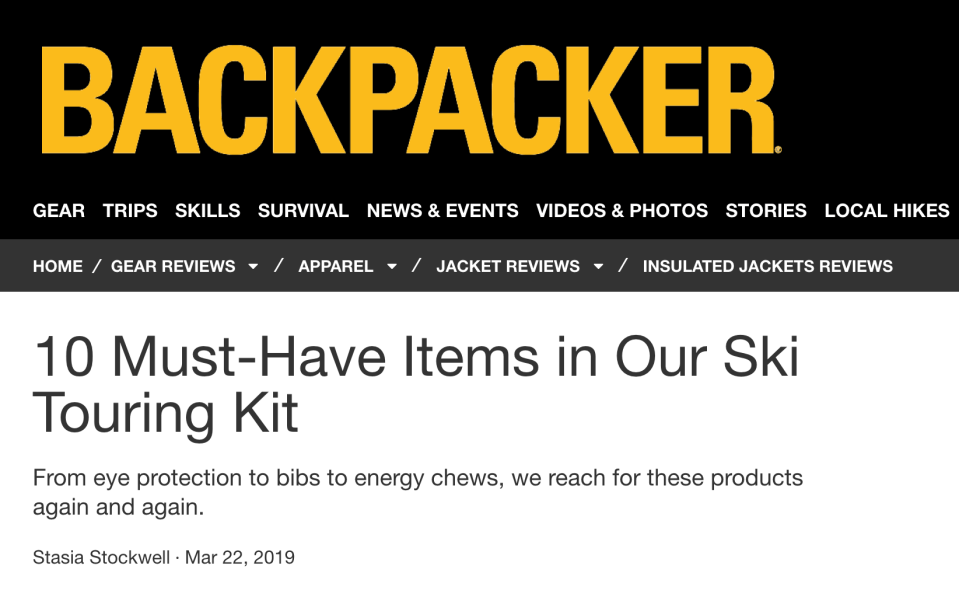Open the SKILLS menu item

(x=207, y=210)
